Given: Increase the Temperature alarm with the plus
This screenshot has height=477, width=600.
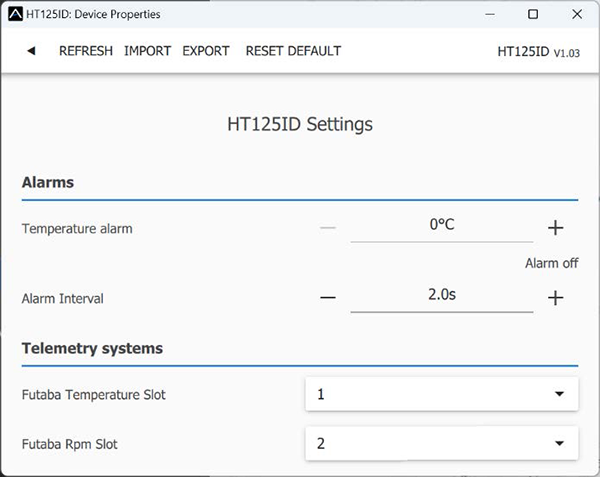Looking at the screenshot, I should pyautogui.click(x=556, y=228).
